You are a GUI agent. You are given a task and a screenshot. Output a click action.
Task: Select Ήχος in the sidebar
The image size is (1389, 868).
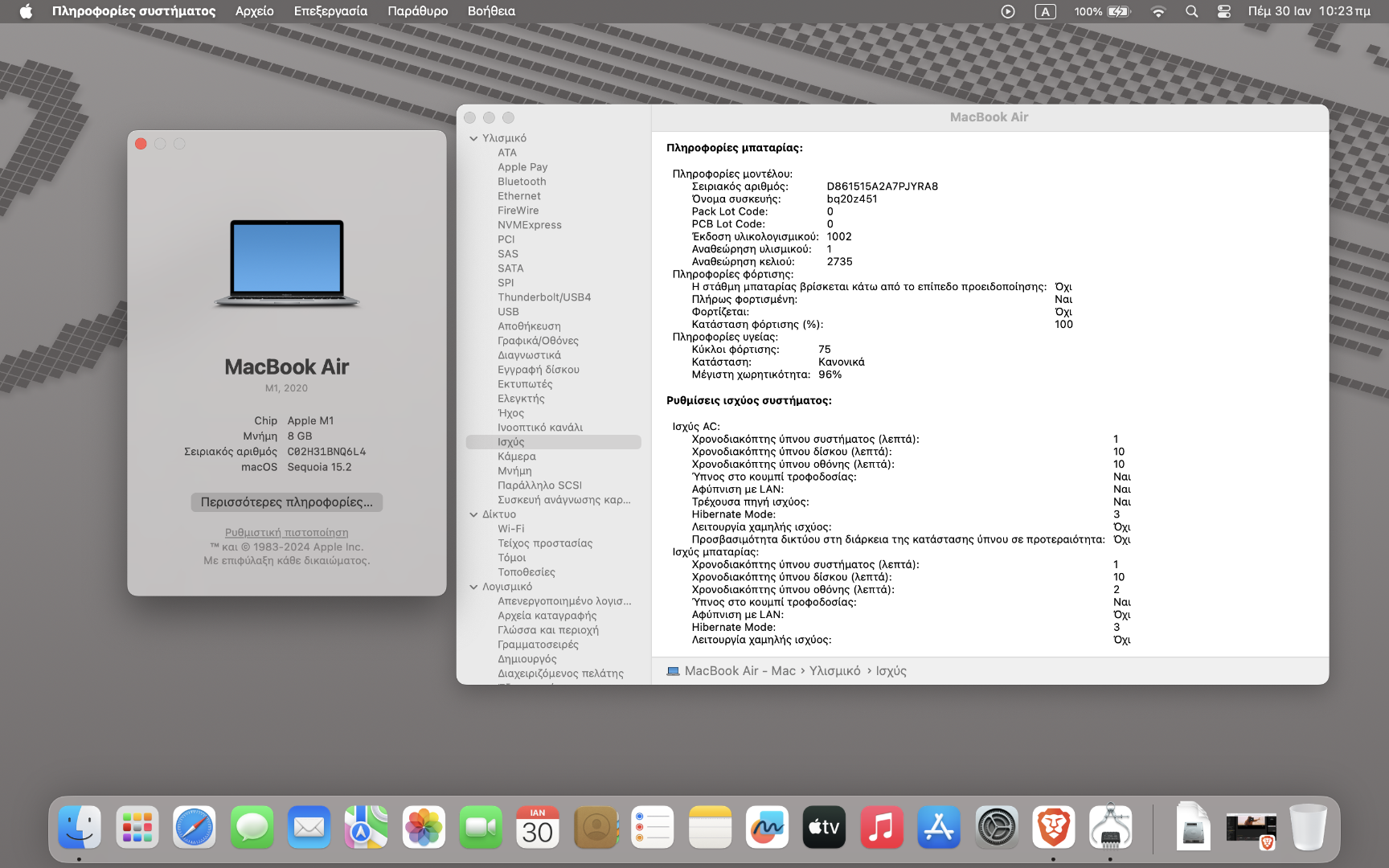510,413
